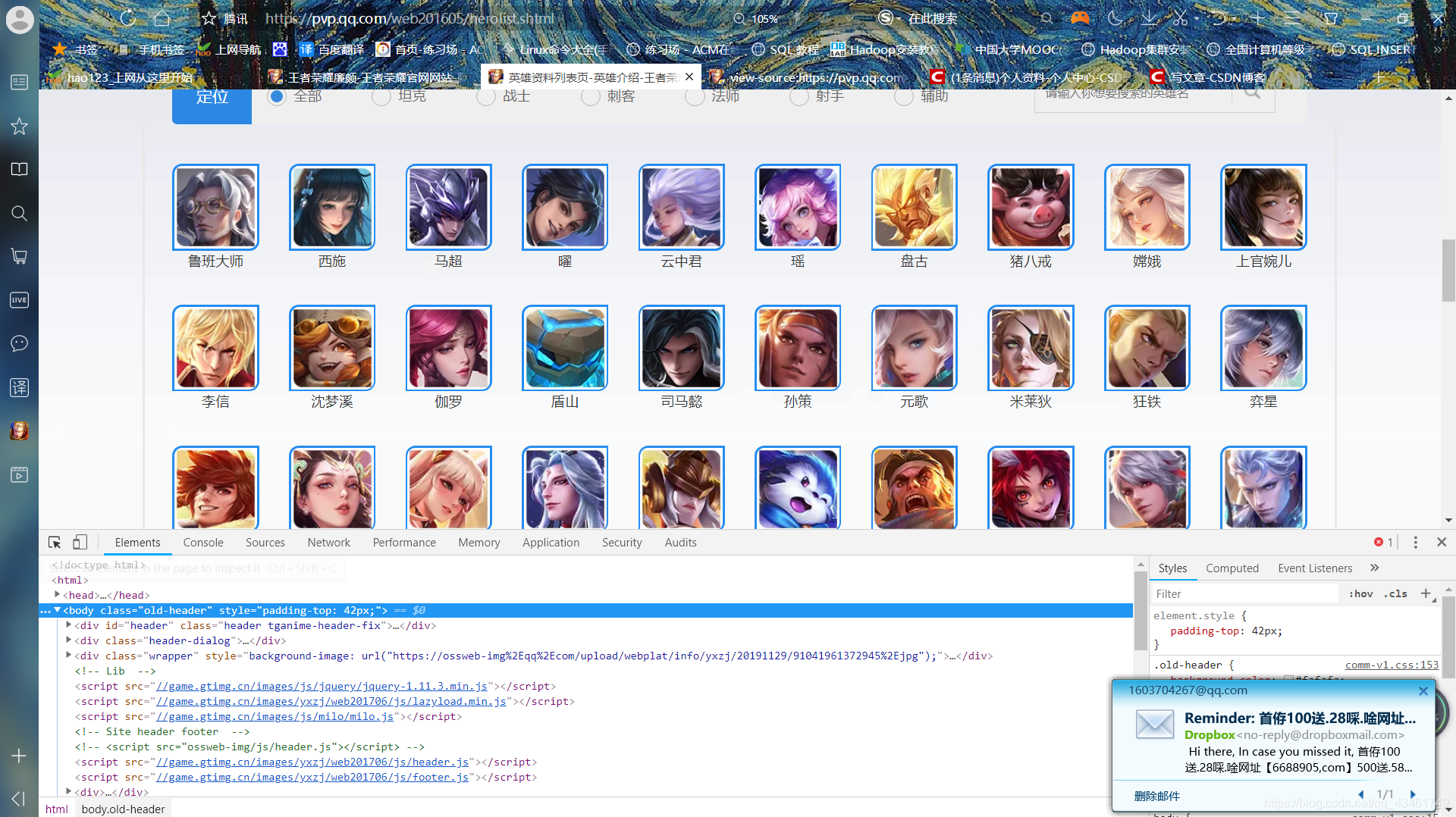Open search engine dropdown in search box

point(898,18)
